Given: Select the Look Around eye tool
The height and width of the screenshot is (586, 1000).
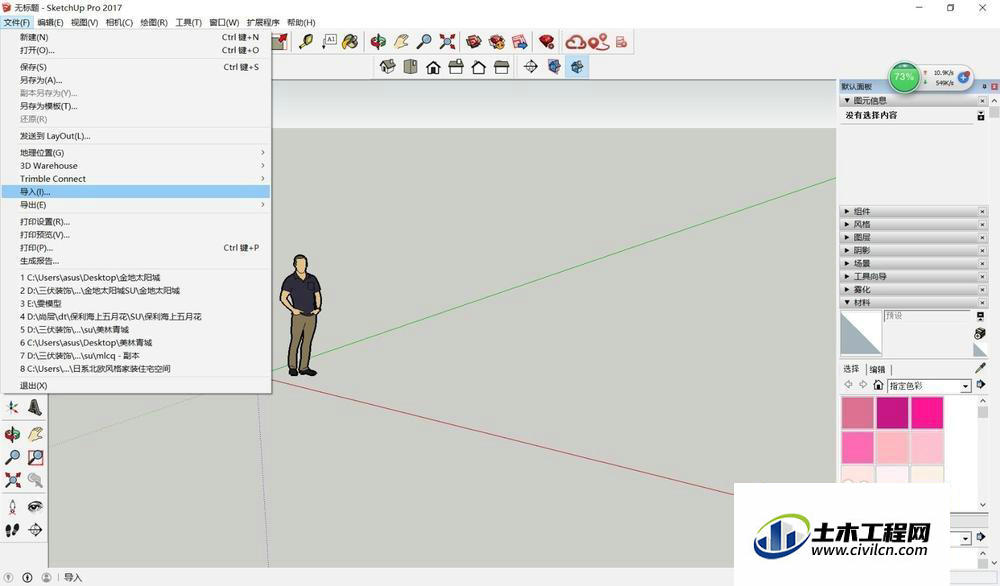Looking at the screenshot, I should [35, 507].
